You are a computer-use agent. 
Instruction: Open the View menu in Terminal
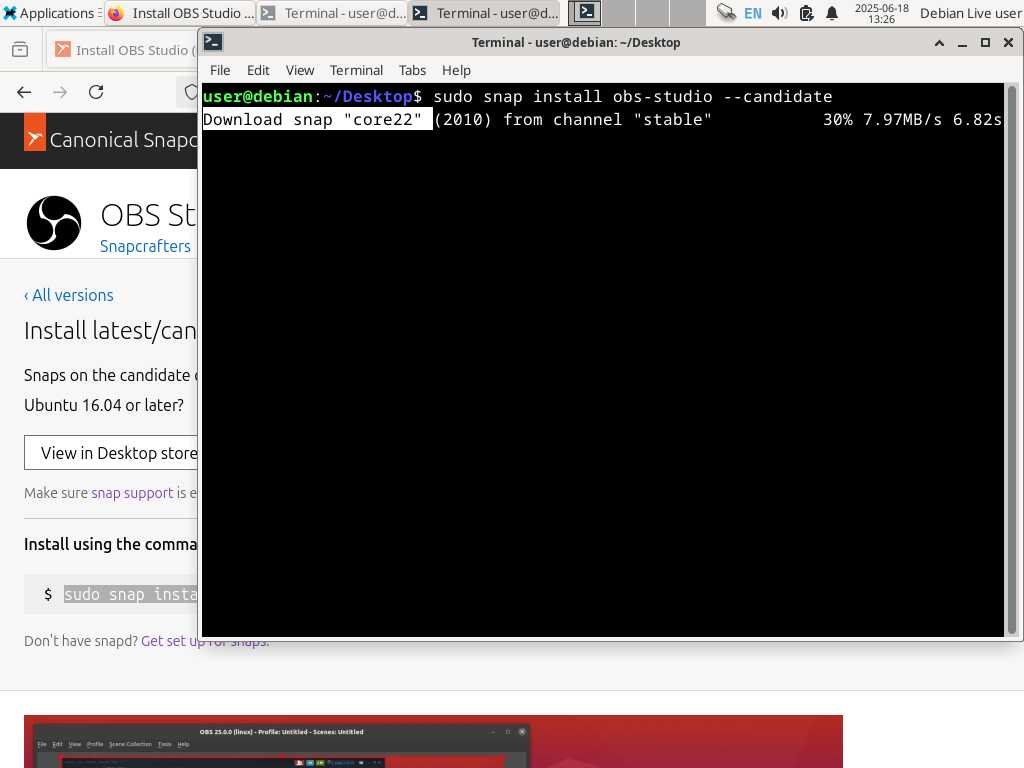(x=300, y=71)
